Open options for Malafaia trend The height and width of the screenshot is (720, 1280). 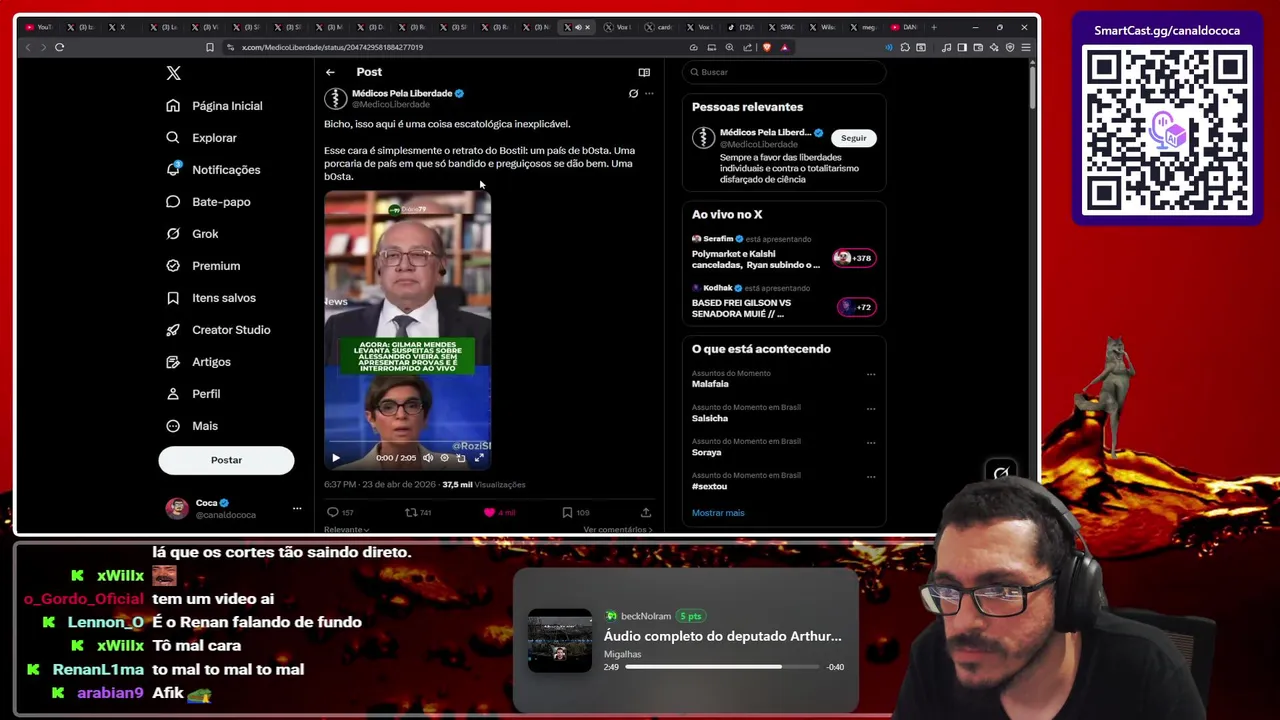(871, 374)
